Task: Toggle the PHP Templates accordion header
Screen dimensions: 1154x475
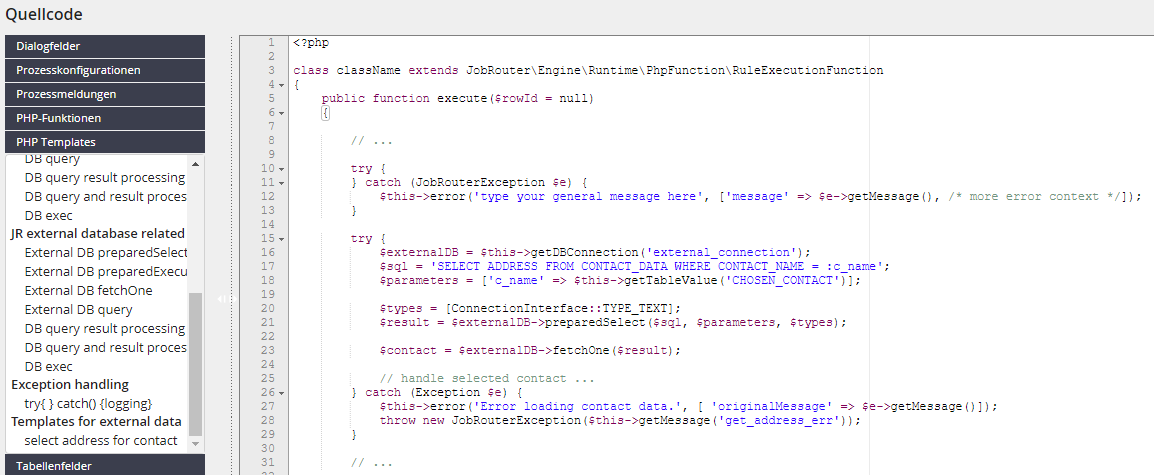Action: point(105,142)
